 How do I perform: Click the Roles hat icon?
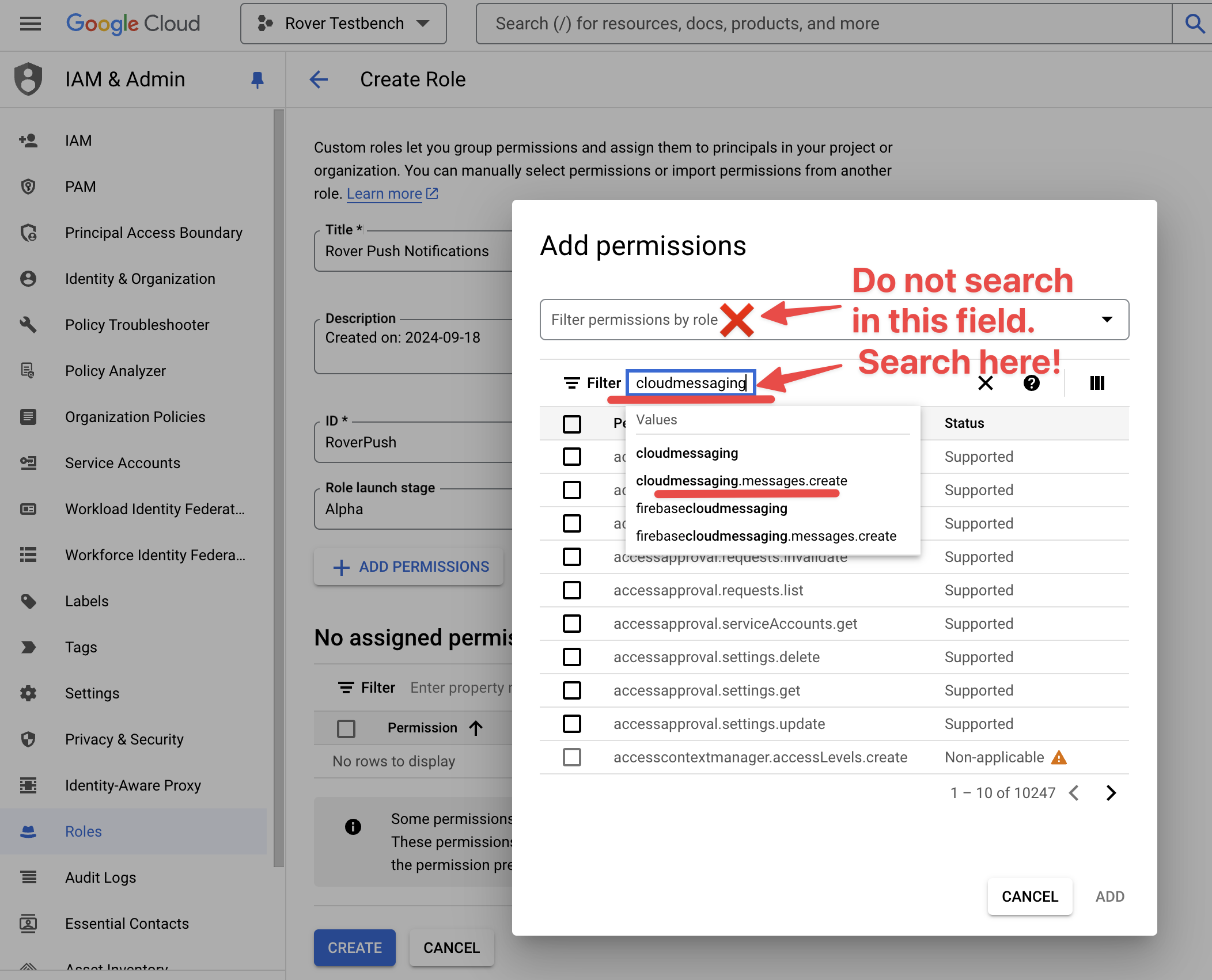(28, 831)
